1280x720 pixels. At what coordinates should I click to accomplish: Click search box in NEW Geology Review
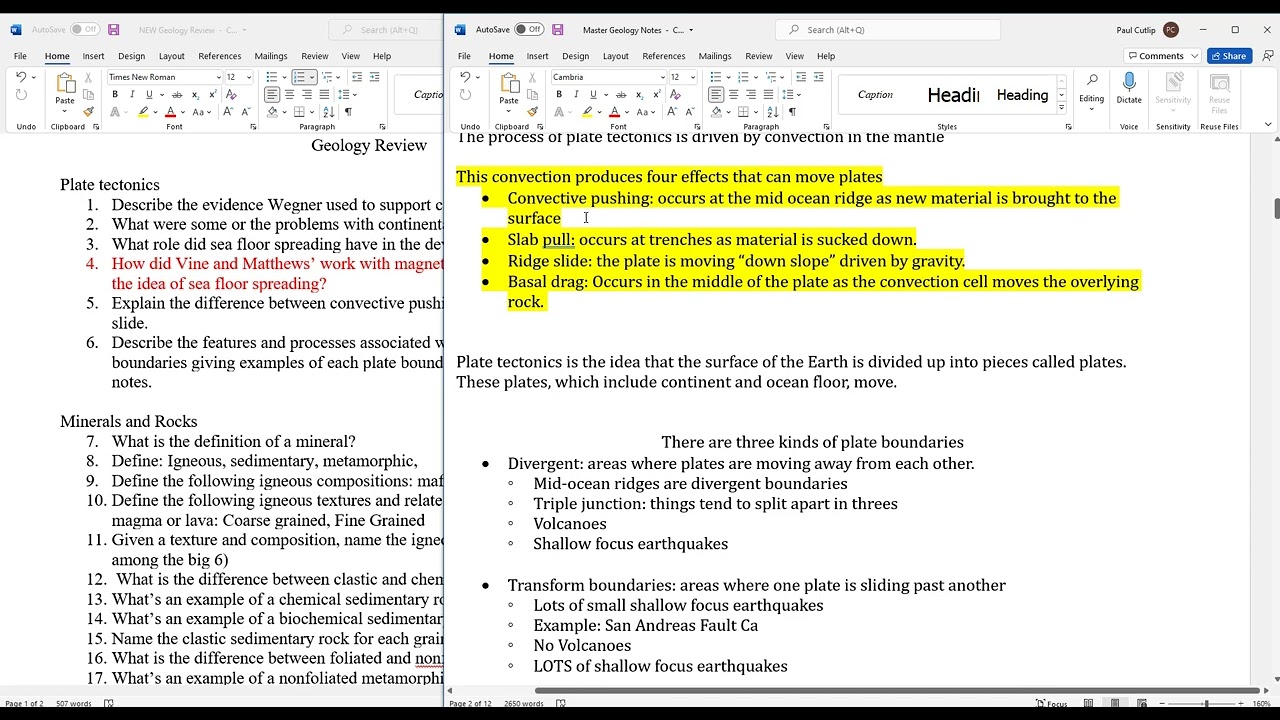click(386, 29)
